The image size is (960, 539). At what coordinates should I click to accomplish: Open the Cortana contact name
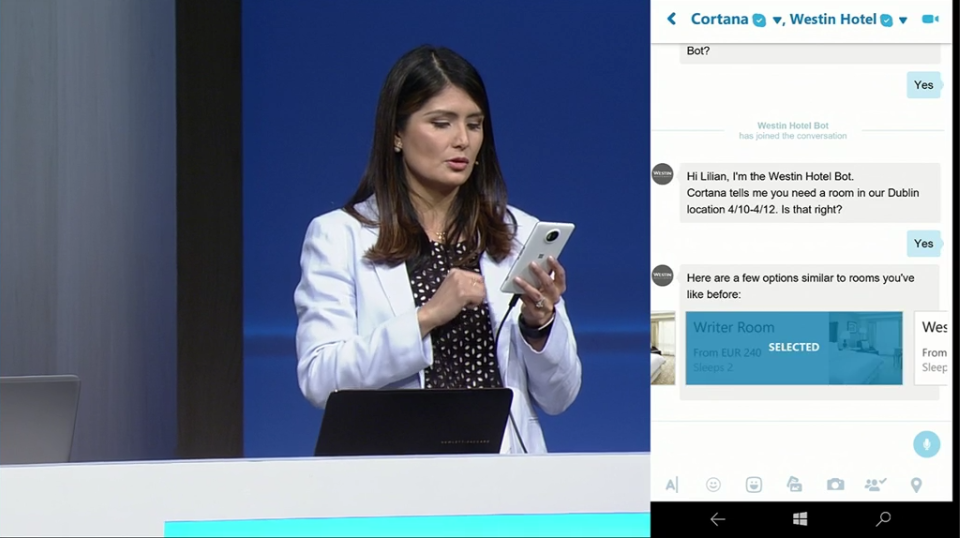719,19
